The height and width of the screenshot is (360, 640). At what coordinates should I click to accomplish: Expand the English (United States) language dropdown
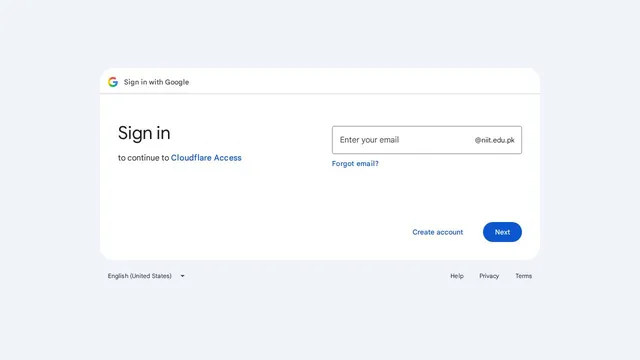(x=146, y=276)
